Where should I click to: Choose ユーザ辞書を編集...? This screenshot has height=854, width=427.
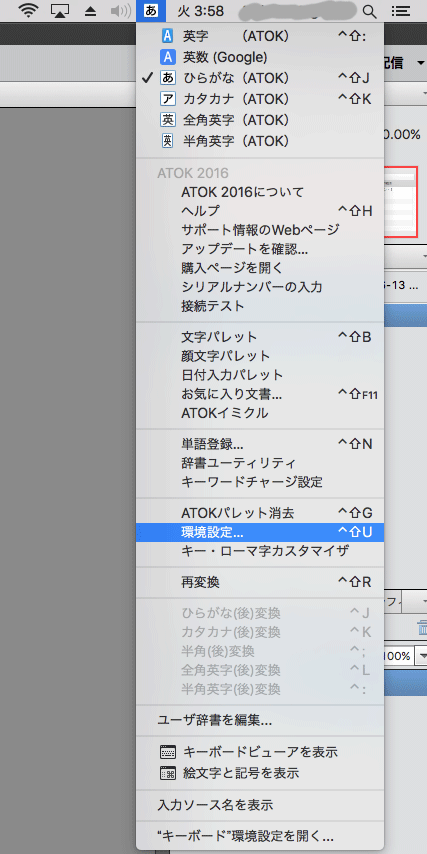click(x=260, y=721)
